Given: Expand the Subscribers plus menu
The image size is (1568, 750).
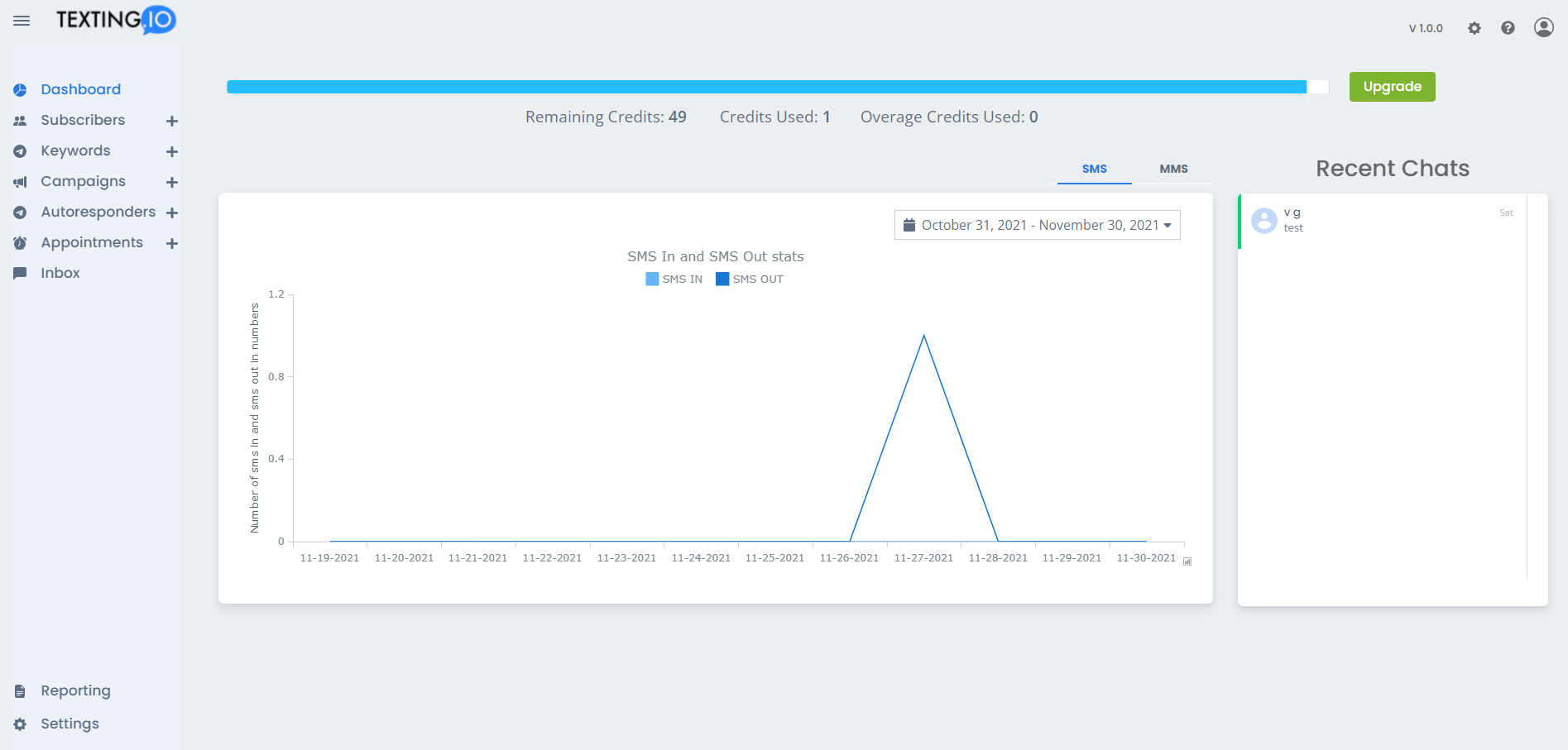Looking at the screenshot, I should pyautogui.click(x=172, y=121).
